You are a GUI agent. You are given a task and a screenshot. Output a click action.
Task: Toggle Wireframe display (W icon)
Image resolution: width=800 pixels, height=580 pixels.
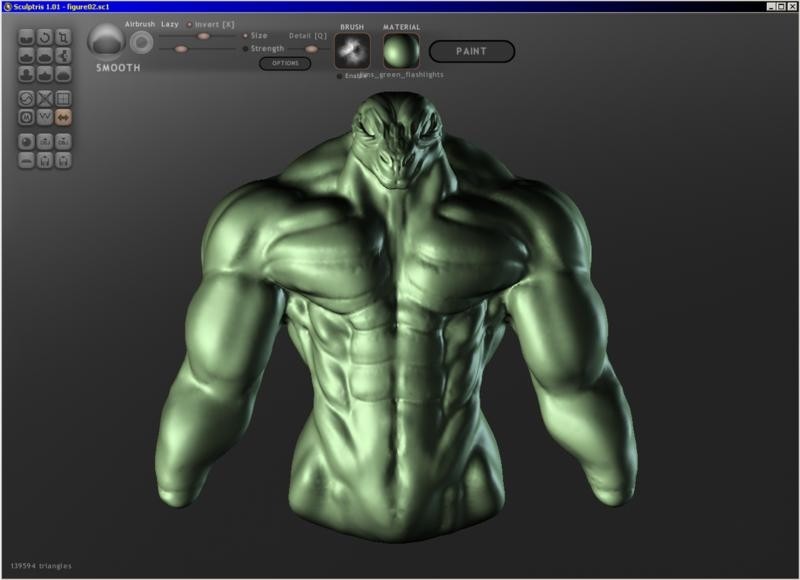45,117
